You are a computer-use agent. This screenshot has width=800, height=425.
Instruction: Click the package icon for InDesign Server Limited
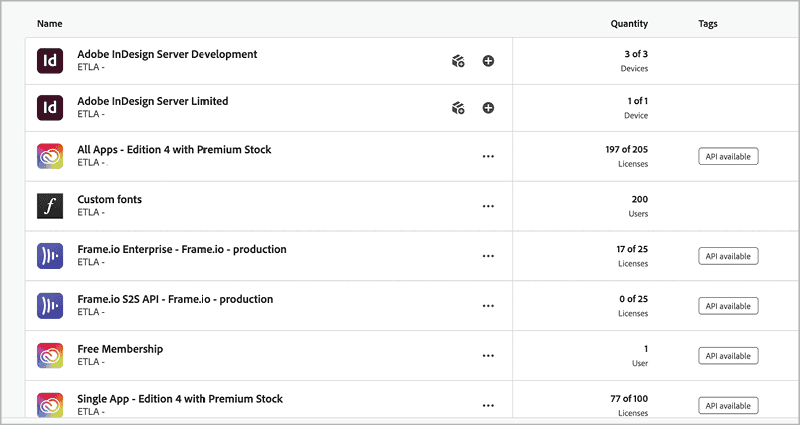458,108
